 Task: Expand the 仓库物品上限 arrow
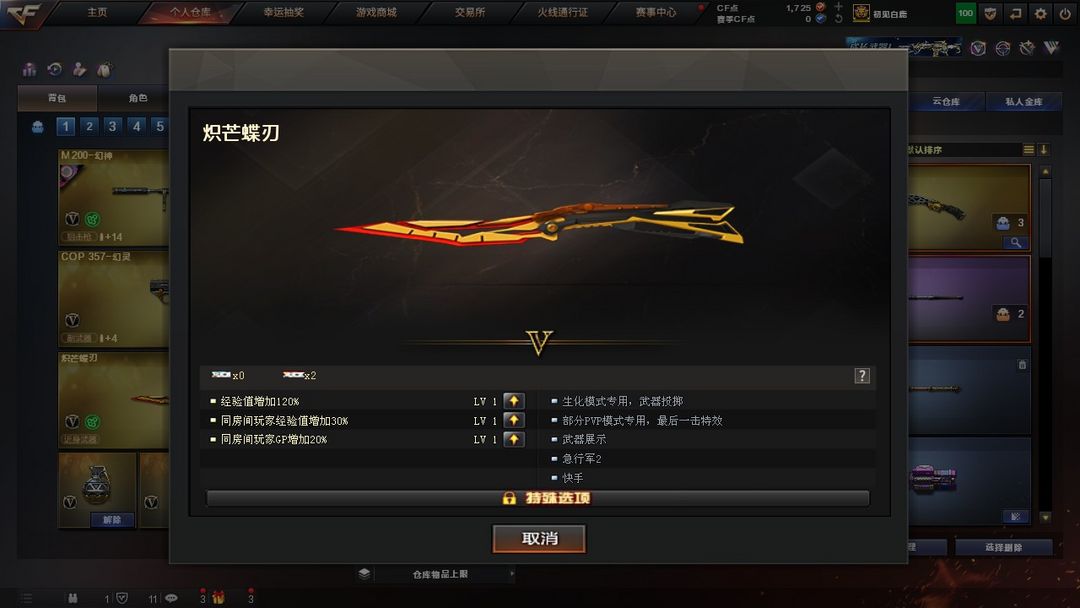point(512,574)
